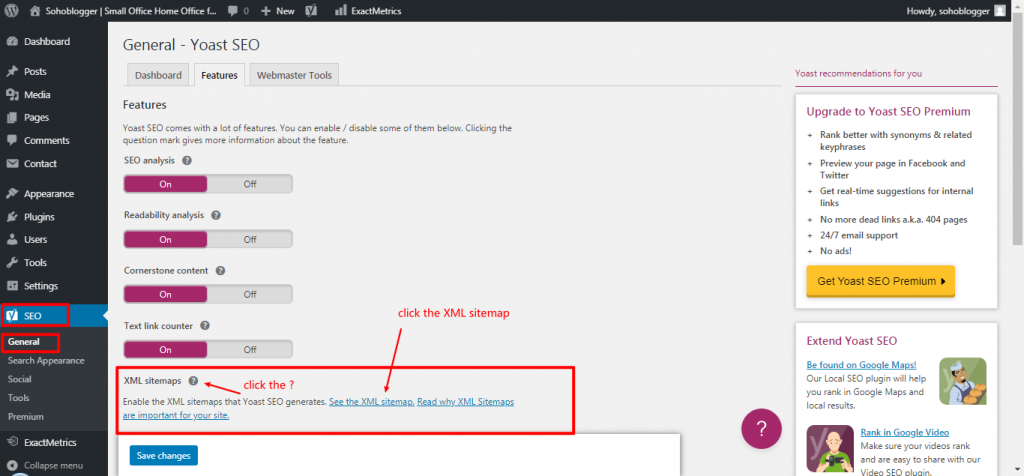
Task: Open Tools submenu under SEO
Action: click(18, 398)
